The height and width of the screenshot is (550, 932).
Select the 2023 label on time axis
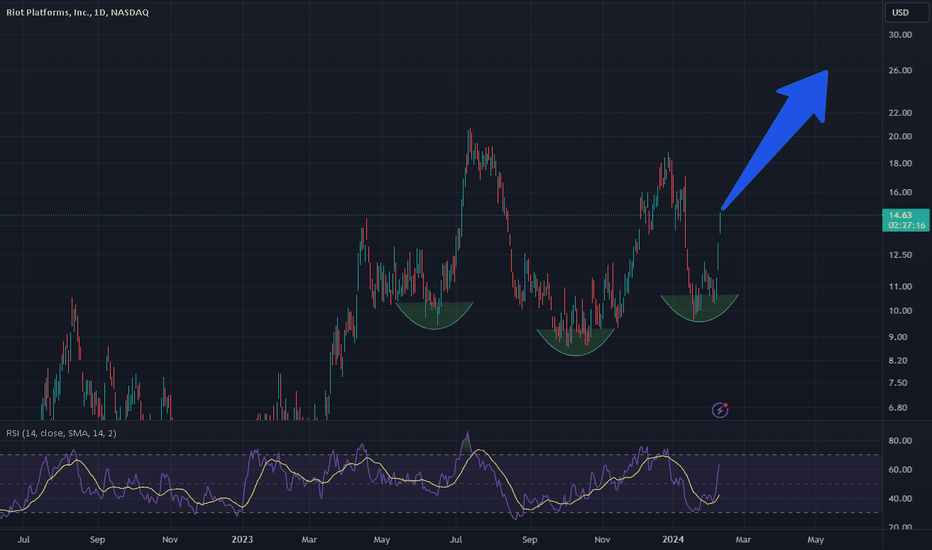(242, 539)
